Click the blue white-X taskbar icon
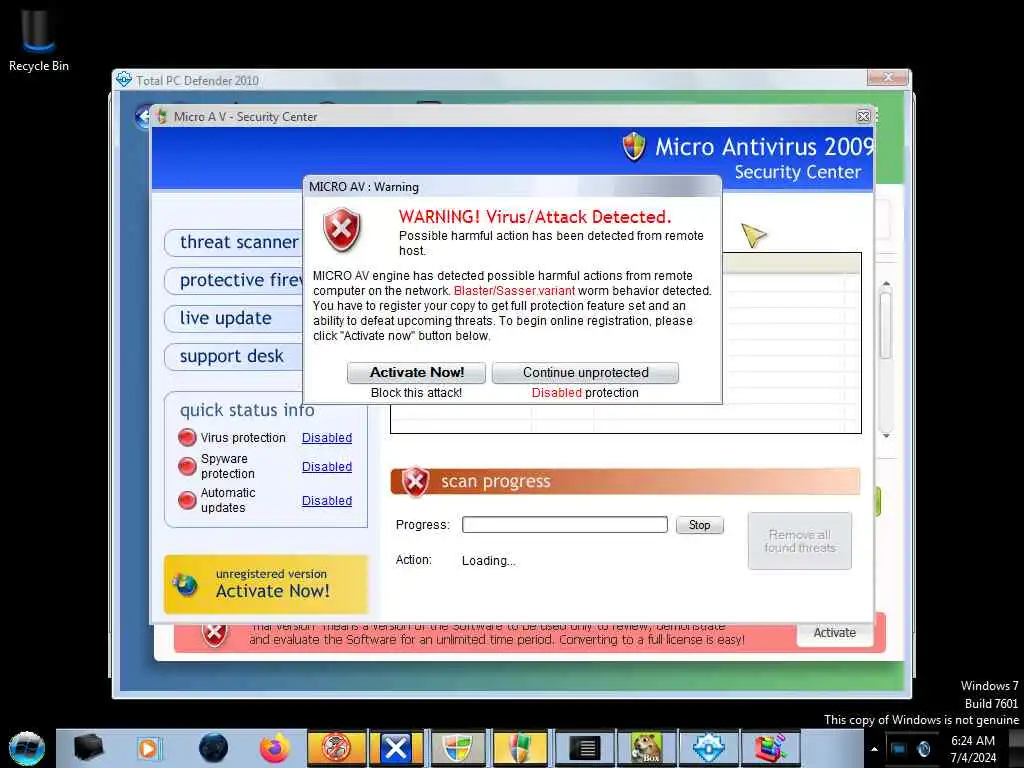 (396, 748)
